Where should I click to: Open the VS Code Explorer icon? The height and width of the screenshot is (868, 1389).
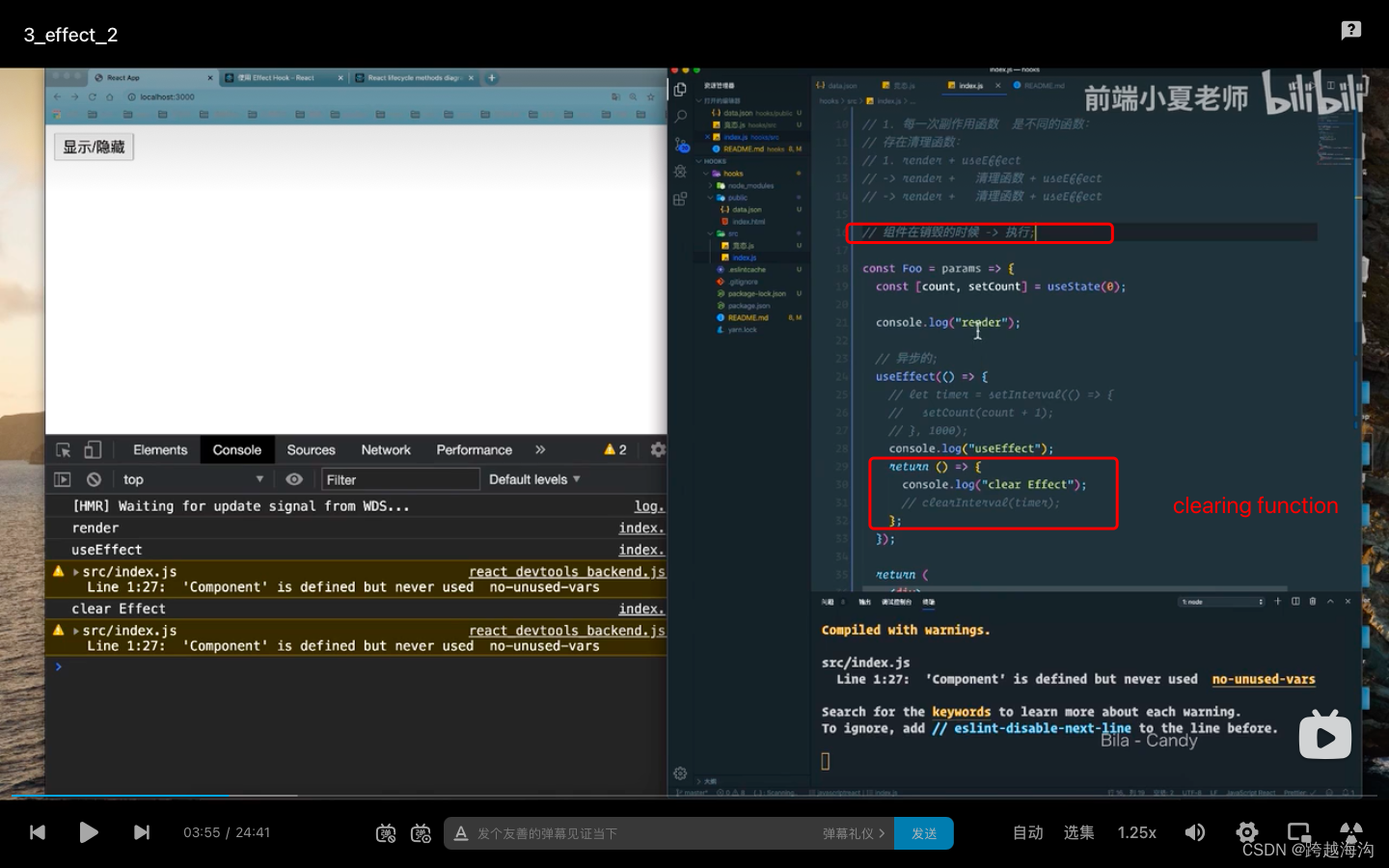click(680, 90)
